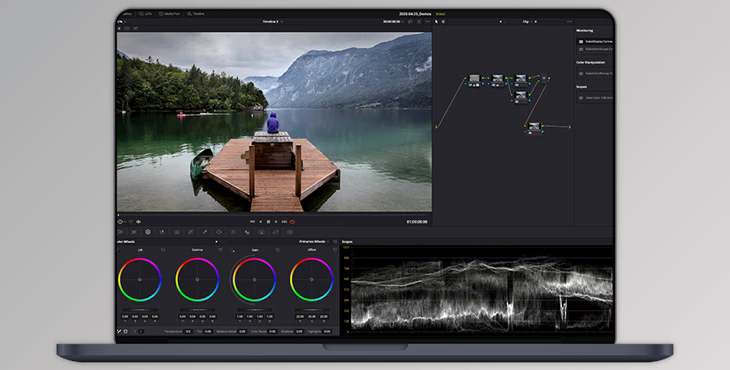
Task: Reset the Offset wheel
Action: click(x=335, y=250)
